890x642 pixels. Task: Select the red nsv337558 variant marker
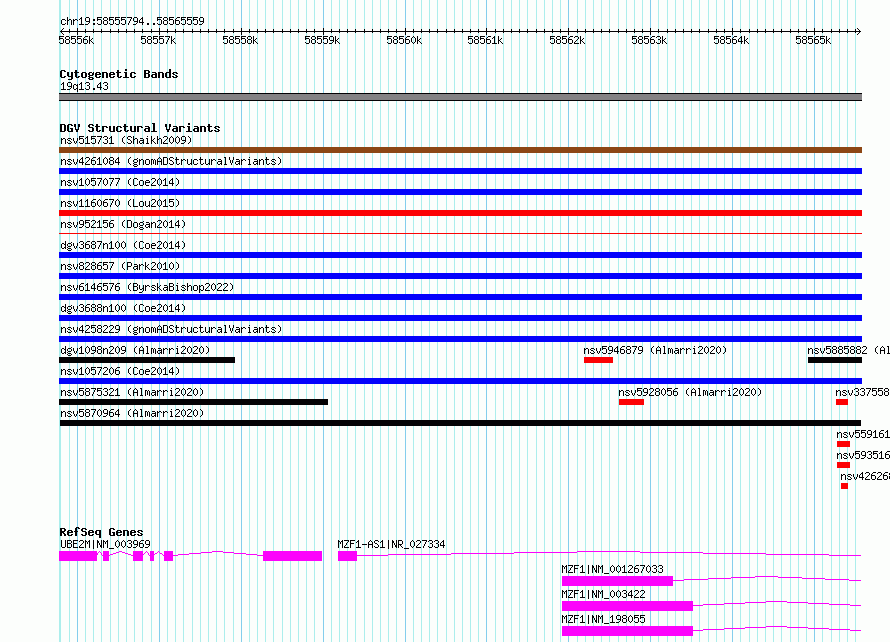pyautogui.click(x=842, y=402)
